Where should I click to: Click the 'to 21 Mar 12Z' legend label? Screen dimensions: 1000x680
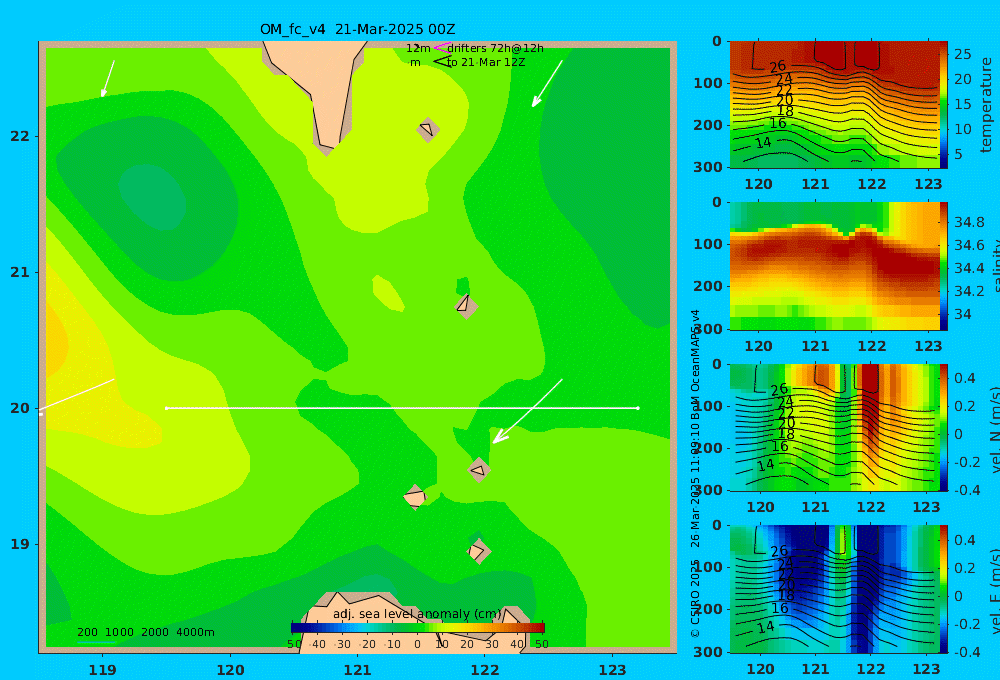coord(486,63)
